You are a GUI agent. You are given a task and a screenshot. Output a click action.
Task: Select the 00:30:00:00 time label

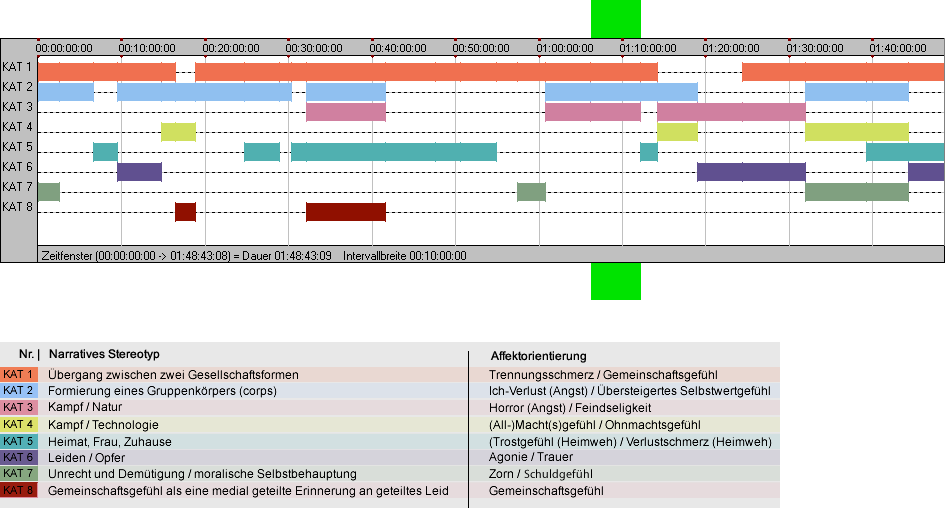[314, 48]
